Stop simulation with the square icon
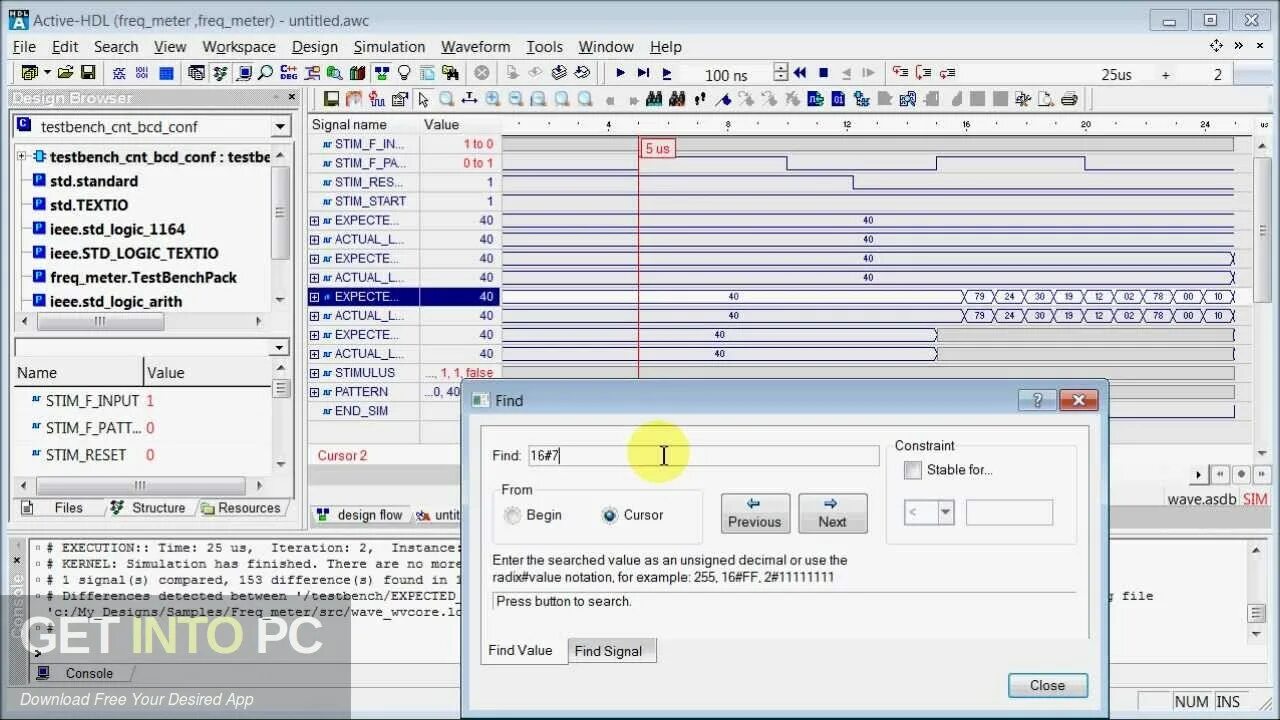 (x=823, y=73)
